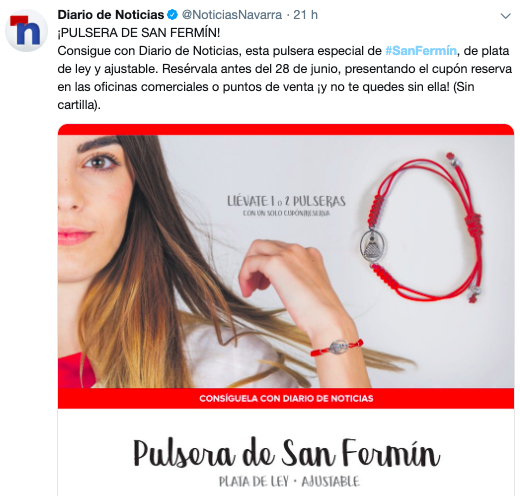Click the LLÉVATE 1 o 2 PULSERAS text
The height and width of the screenshot is (496, 520).
[x=286, y=201]
